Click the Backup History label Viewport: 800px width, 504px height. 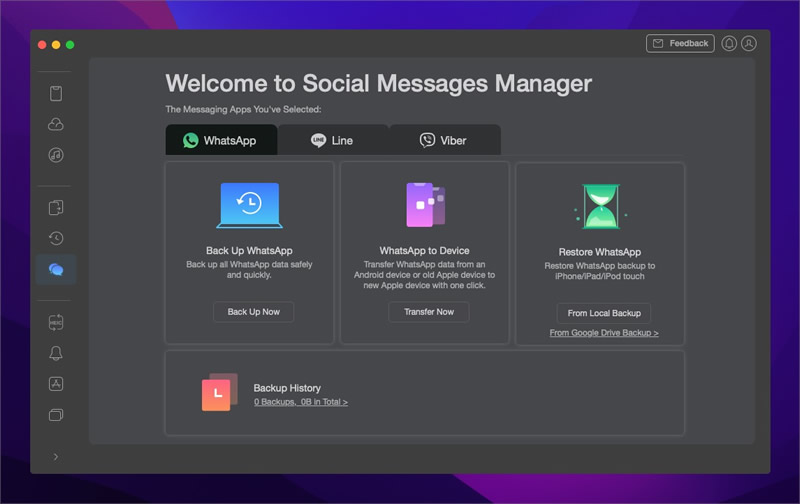(x=287, y=388)
